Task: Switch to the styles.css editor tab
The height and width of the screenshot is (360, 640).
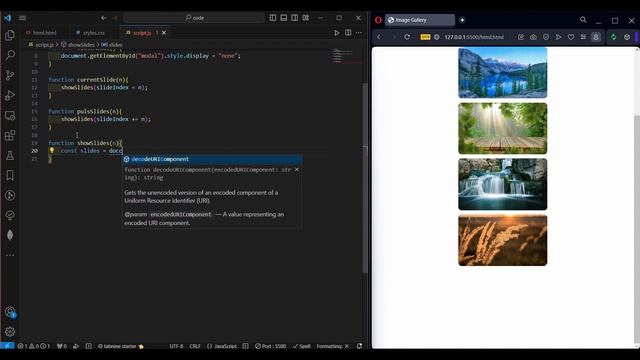Action: coord(91,33)
